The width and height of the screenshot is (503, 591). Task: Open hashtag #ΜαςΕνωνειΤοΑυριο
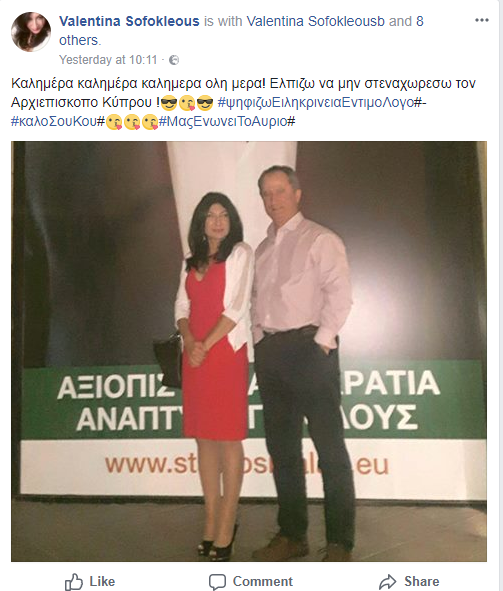click(227, 121)
